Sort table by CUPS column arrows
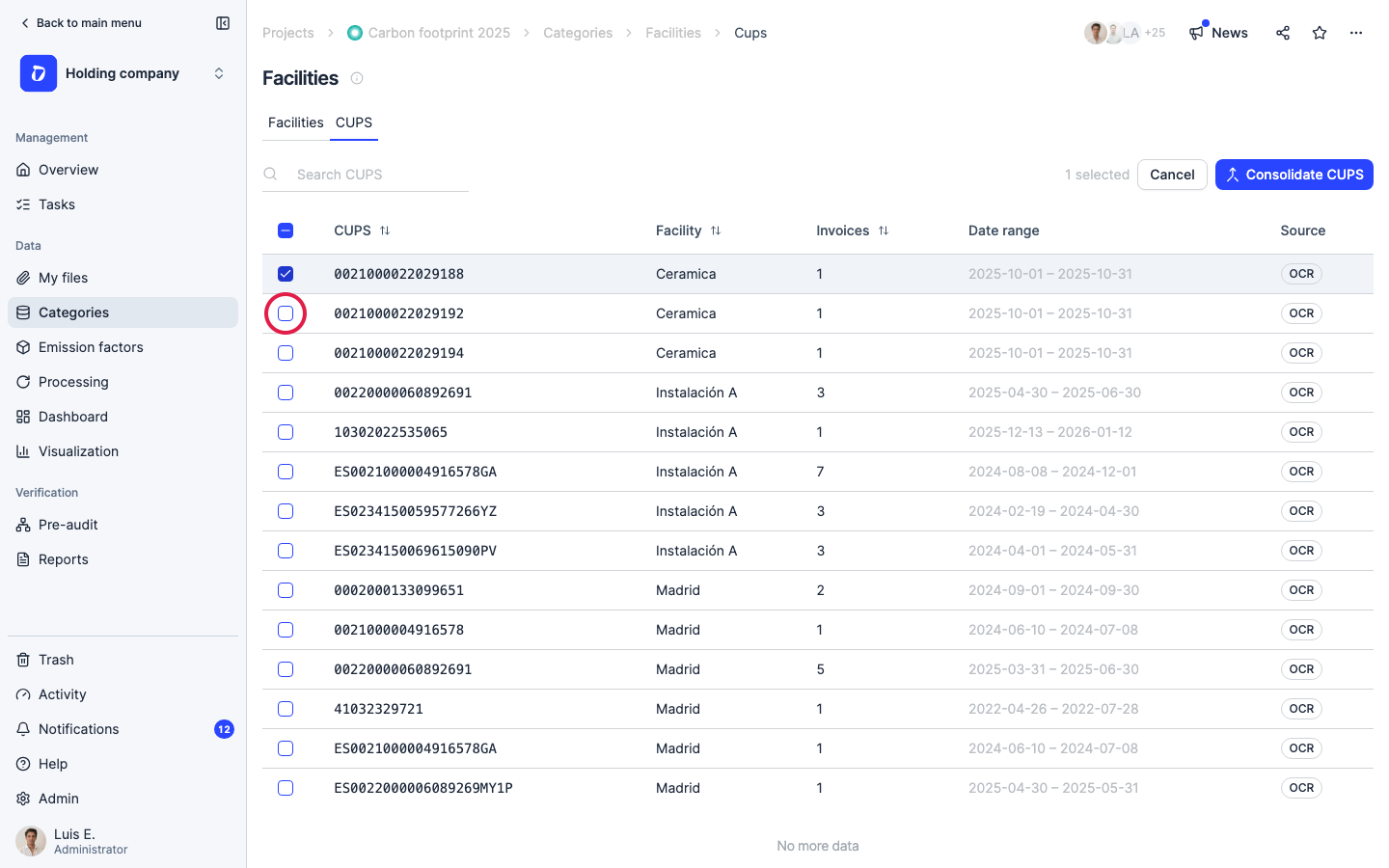 coord(385,231)
